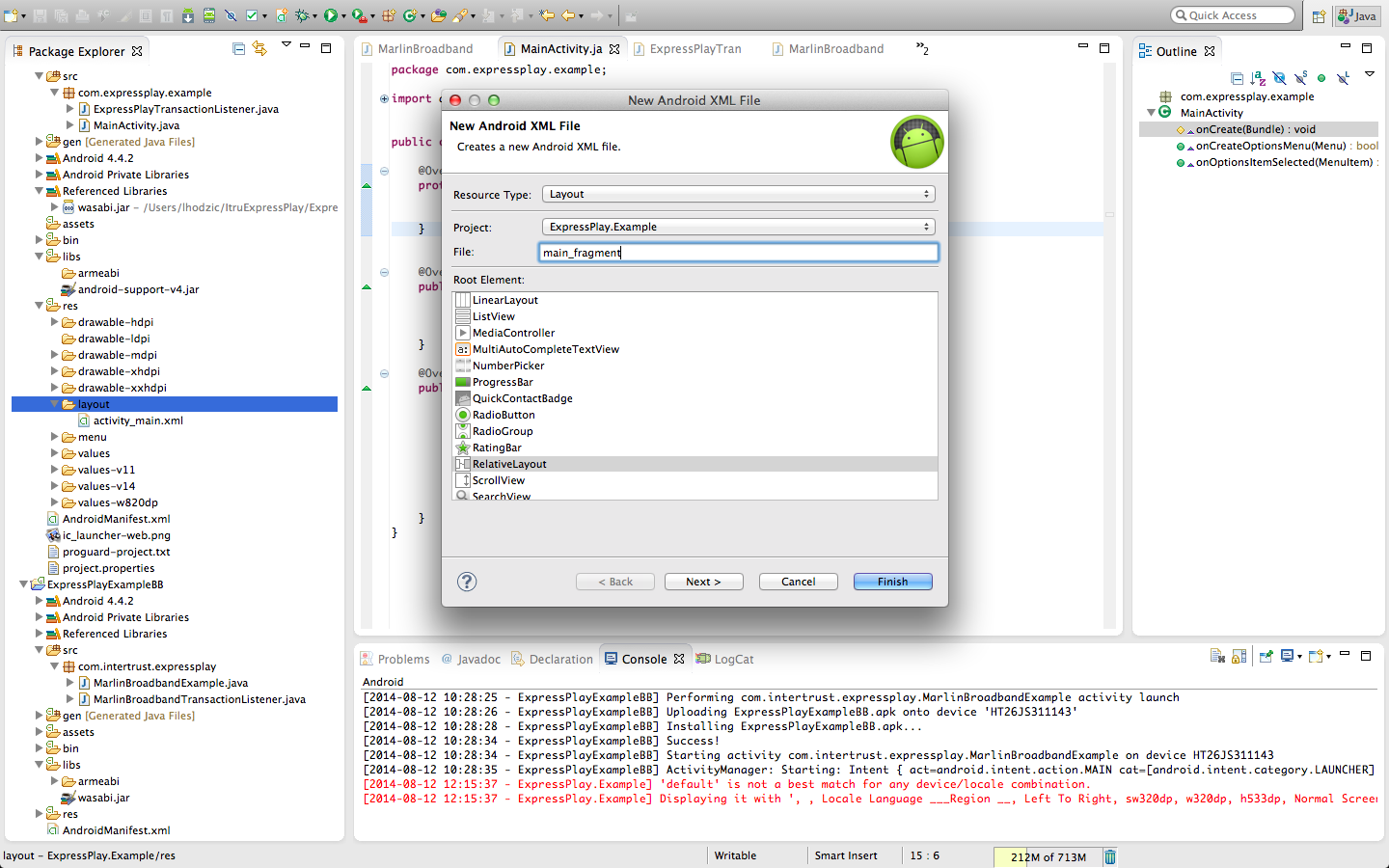1389x868 pixels.
Task: Open the Project dropdown showing ExpressPlay.Example
Action: (x=738, y=227)
